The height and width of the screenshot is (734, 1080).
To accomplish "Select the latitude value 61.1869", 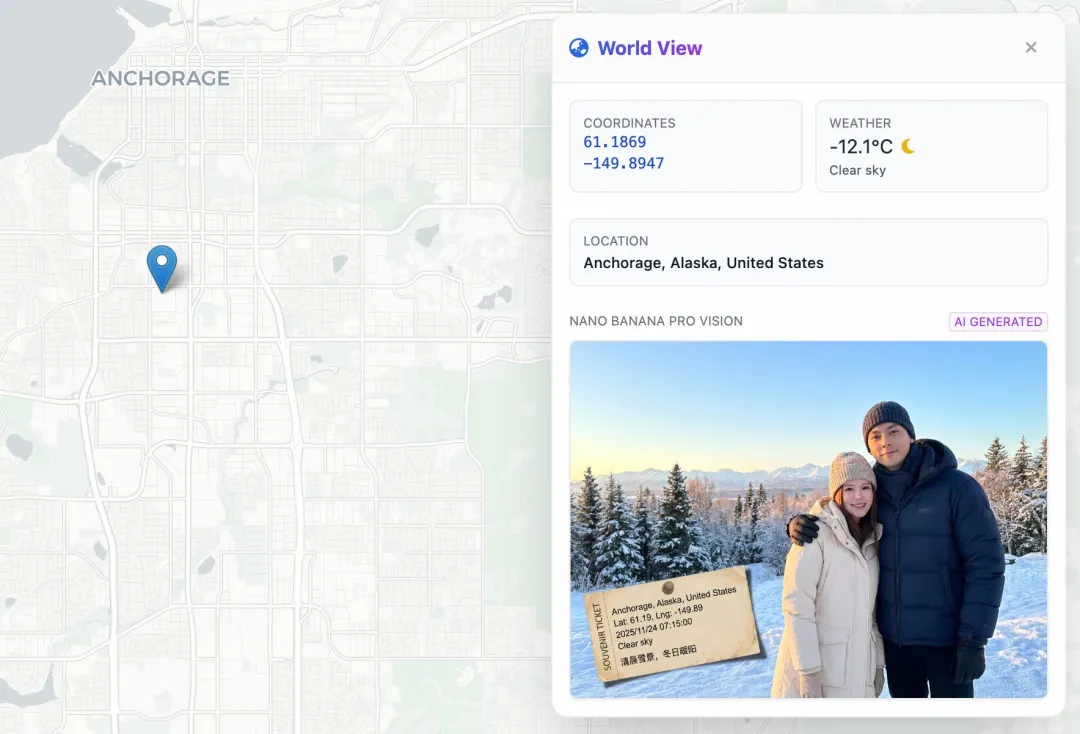I will pos(614,142).
